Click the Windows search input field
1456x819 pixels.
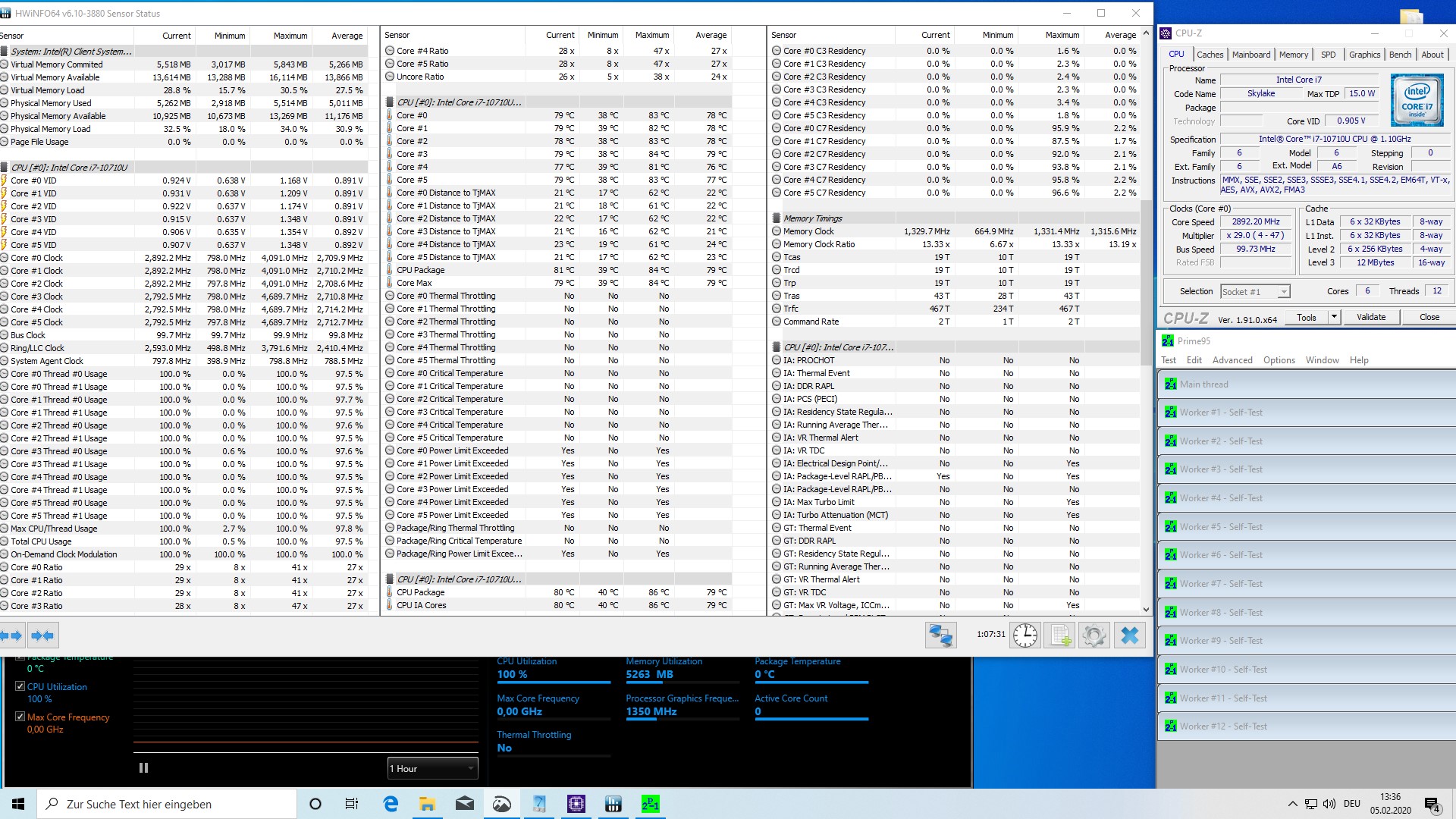(167, 804)
